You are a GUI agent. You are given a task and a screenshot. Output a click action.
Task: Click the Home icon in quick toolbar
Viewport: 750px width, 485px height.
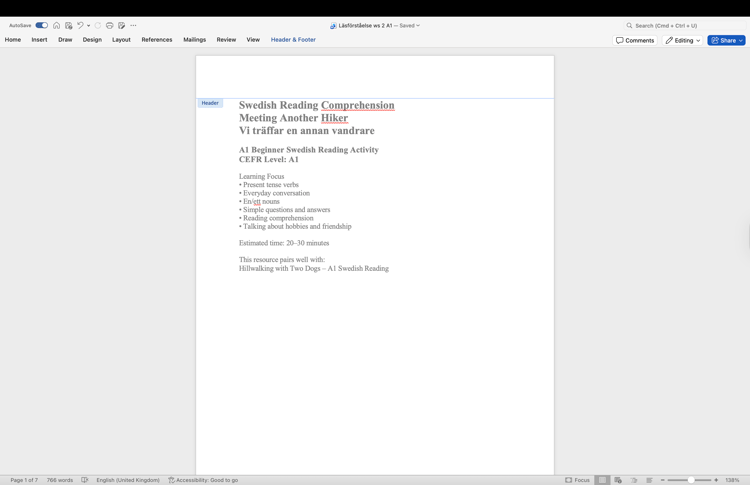point(56,25)
